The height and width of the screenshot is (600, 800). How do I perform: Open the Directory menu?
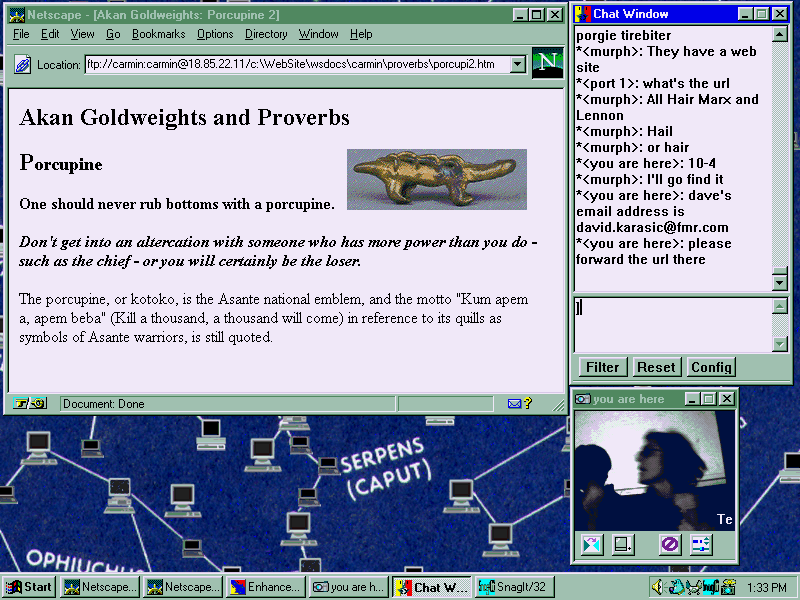[x=266, y=34]
